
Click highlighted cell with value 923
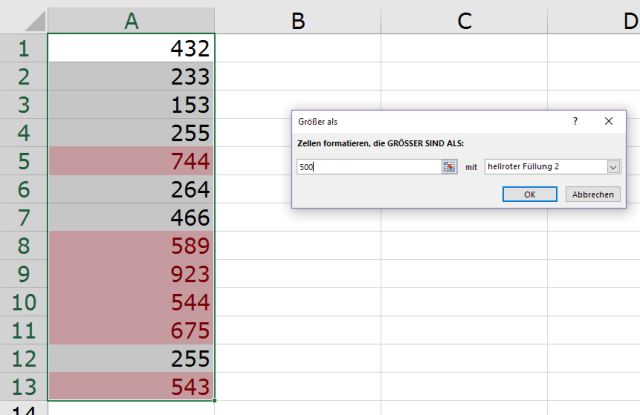131,273
